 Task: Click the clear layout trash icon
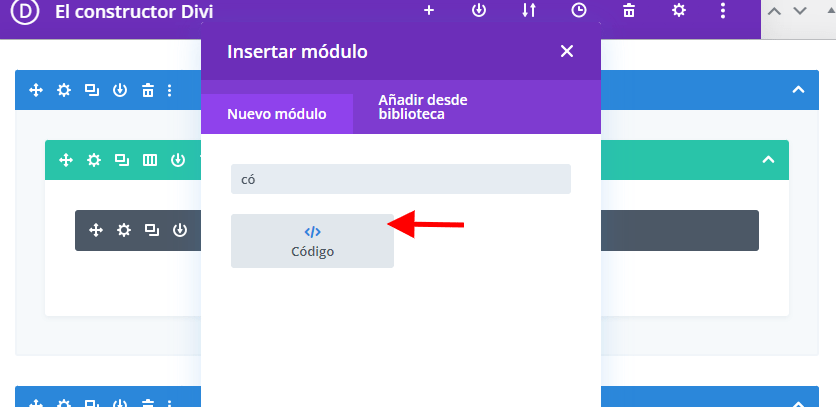pos(629,11)
